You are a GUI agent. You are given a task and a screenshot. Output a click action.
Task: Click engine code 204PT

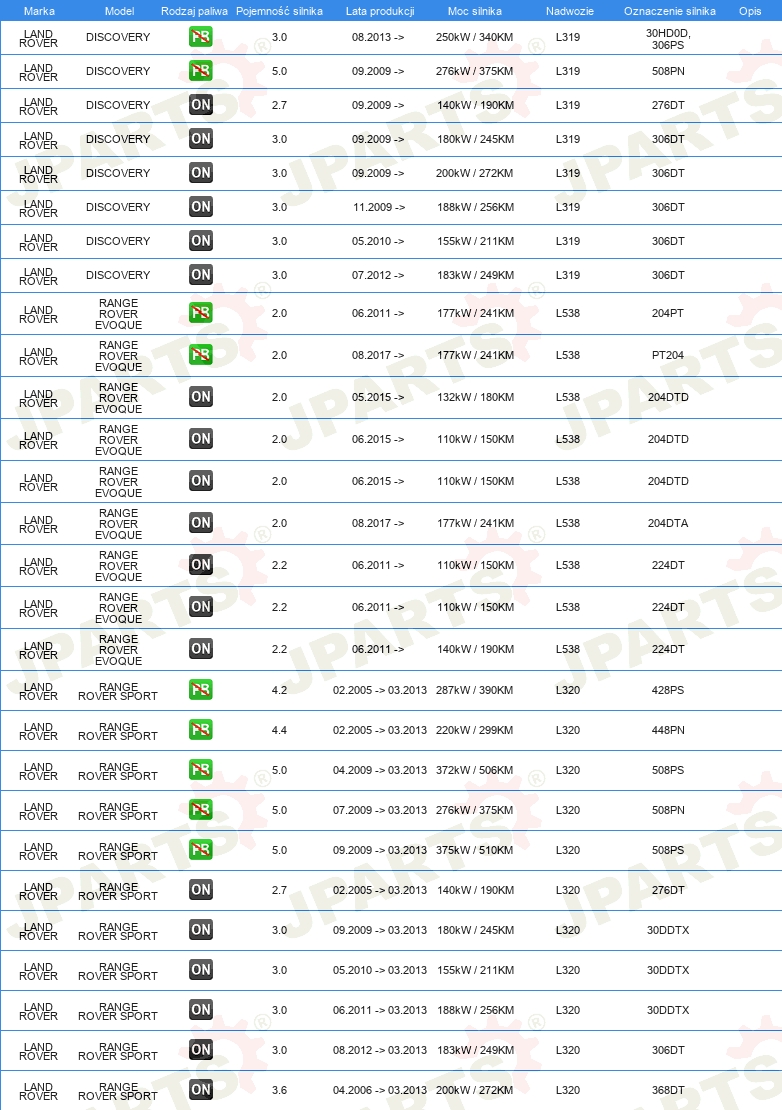click(668, 313)
